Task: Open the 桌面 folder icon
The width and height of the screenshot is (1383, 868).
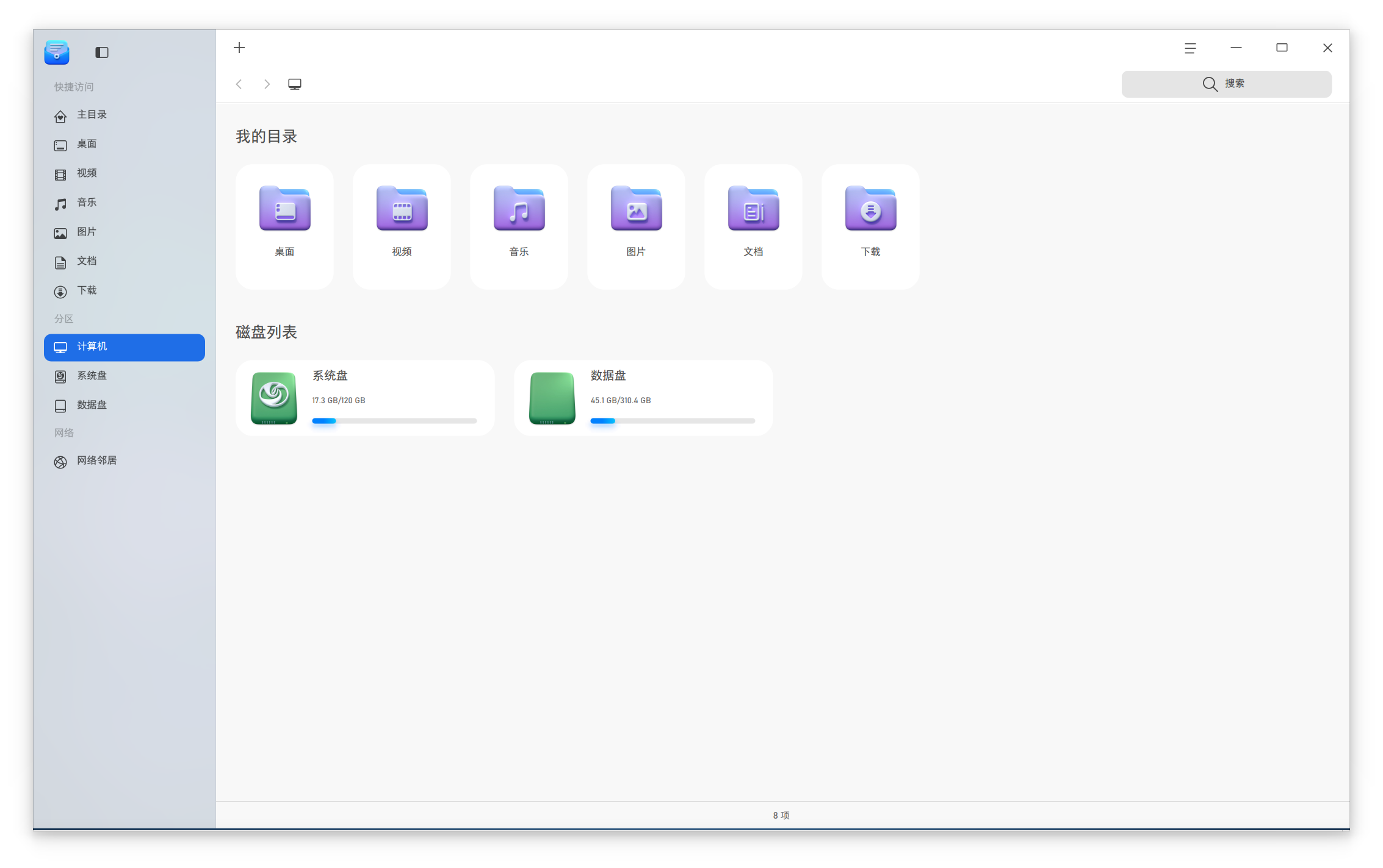Action: click(x=285, y=208)
